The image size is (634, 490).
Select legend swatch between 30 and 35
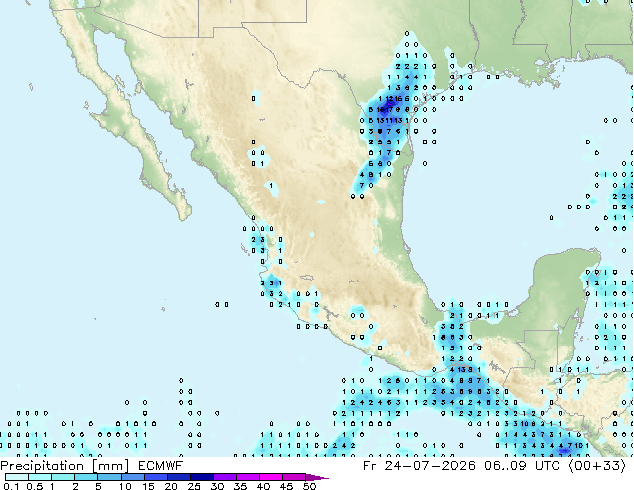224,477
